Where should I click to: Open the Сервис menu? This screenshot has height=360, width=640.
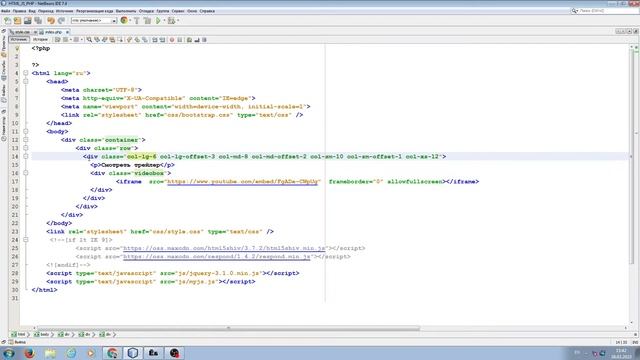pos(178,11)
